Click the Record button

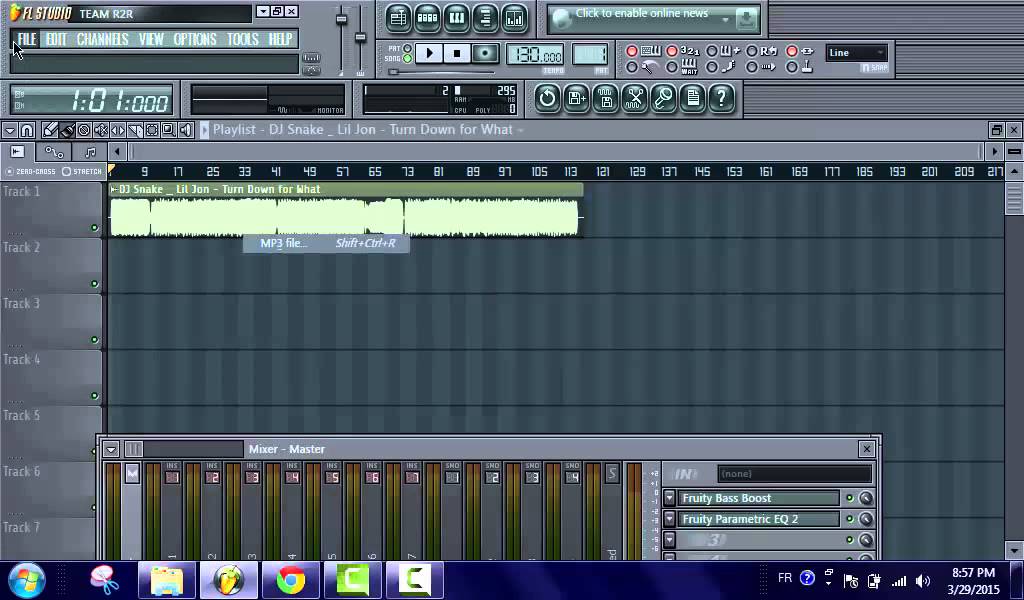coord(485,54)
